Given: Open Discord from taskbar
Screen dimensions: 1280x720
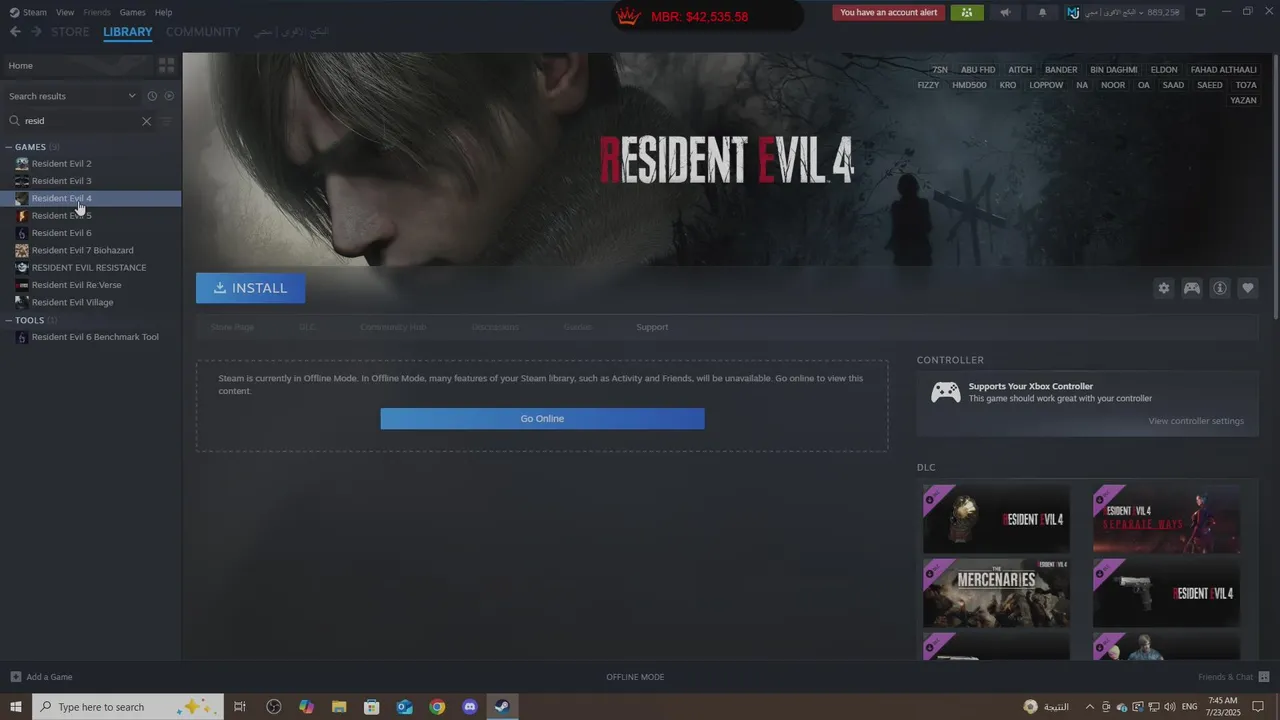Looking at the screenshot, I should coord(470,707).
